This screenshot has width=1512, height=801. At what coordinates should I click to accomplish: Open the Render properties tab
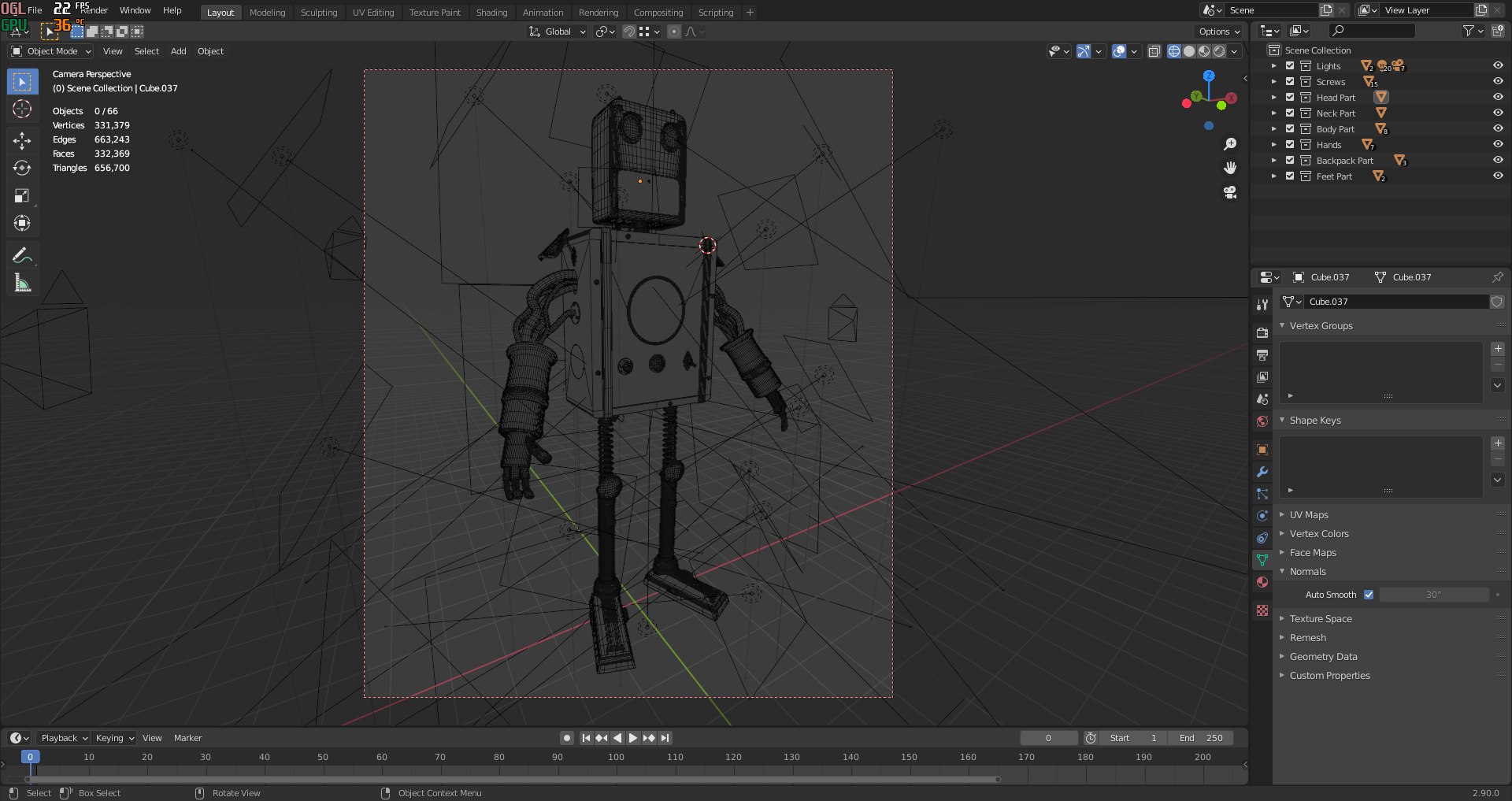coord(1262,333)
